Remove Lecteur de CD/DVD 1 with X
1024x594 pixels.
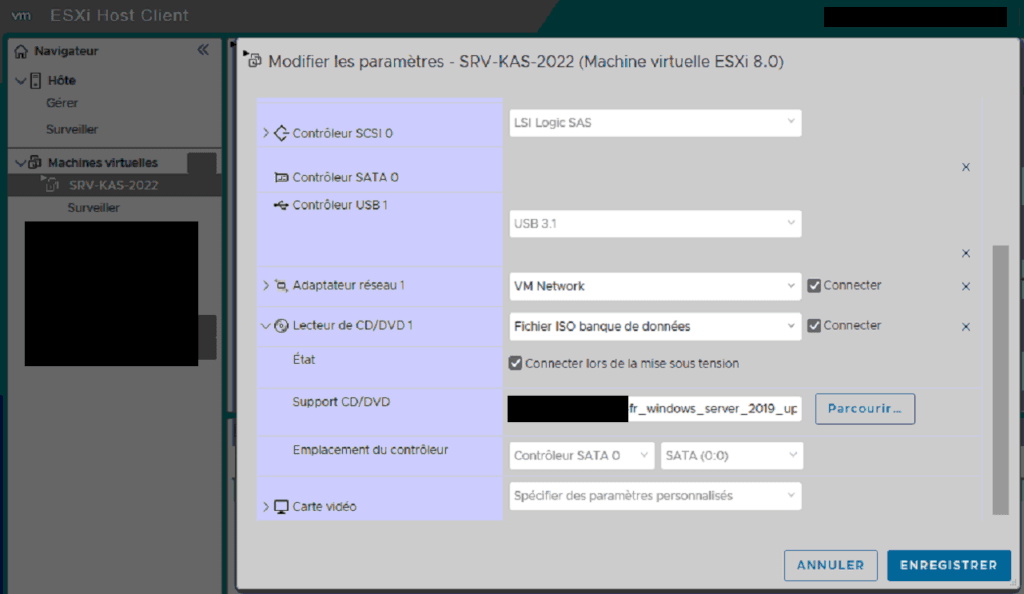coord(966,326)
